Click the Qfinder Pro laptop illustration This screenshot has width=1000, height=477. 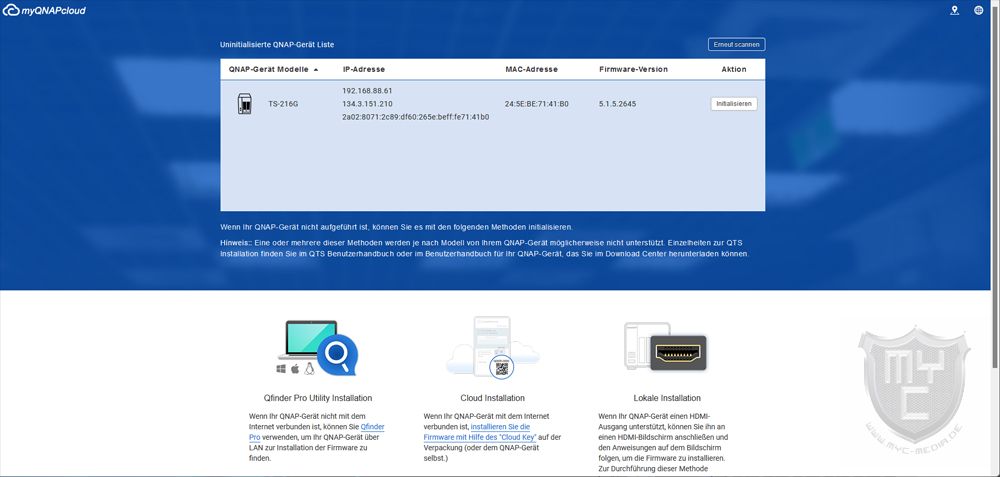pyautogui.click(x=318, y=348)
